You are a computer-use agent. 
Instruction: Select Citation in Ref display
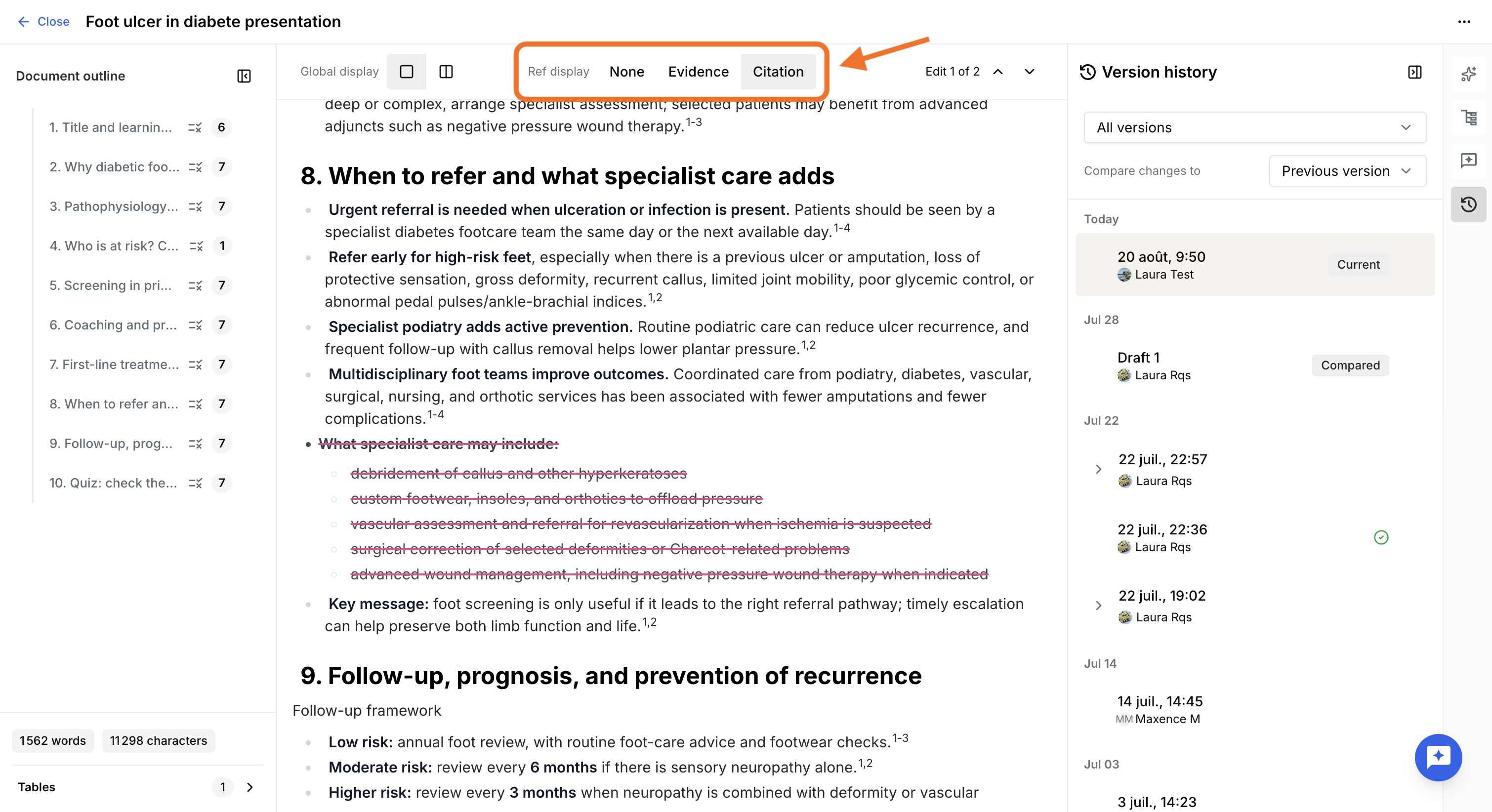pyautogui.click(x=778, y=71)
